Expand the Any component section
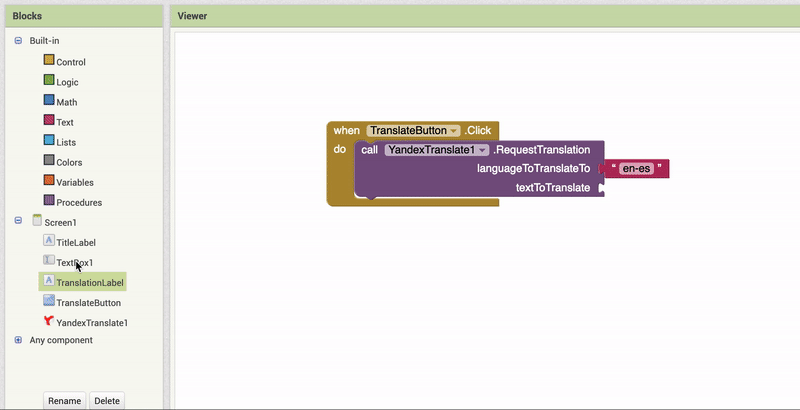The width and height of the screenshot is (800, 410). pos(18,340)
